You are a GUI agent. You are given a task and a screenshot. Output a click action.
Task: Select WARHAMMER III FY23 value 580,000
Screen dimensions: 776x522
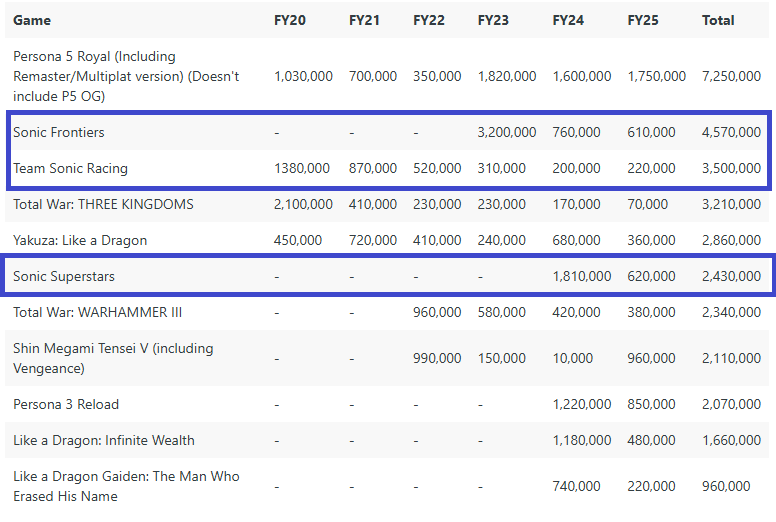pos(501,312)
